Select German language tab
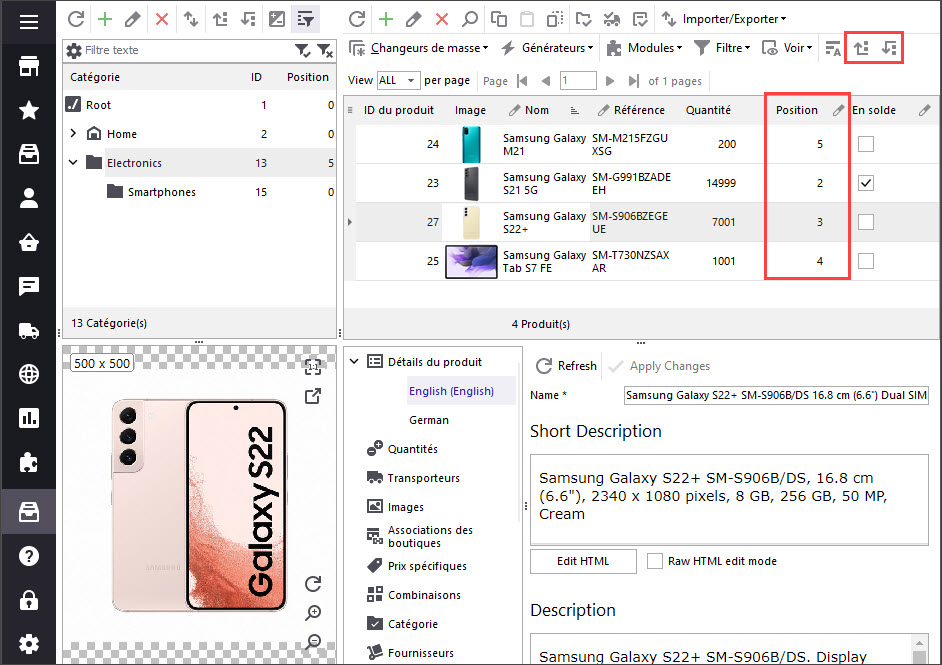Viewport: 942px width, 665px height. click(x=429, y=420)
